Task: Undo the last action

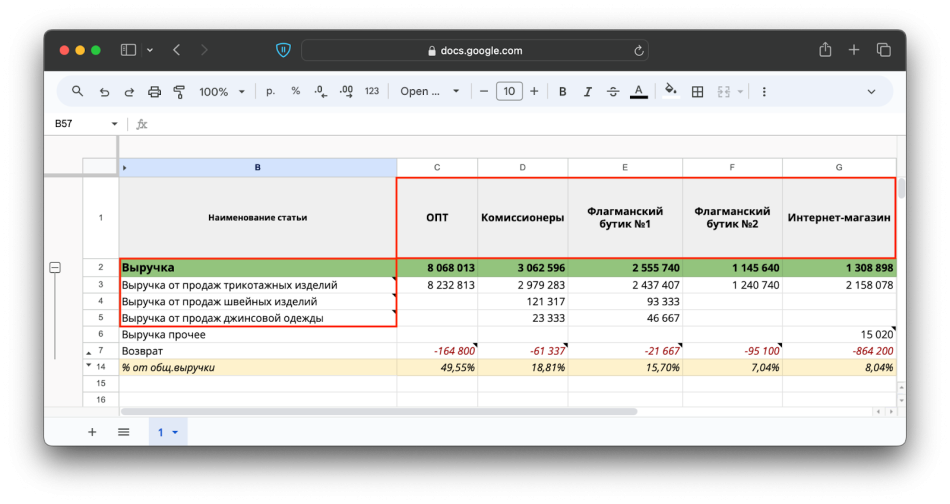Action: [104, 91]
